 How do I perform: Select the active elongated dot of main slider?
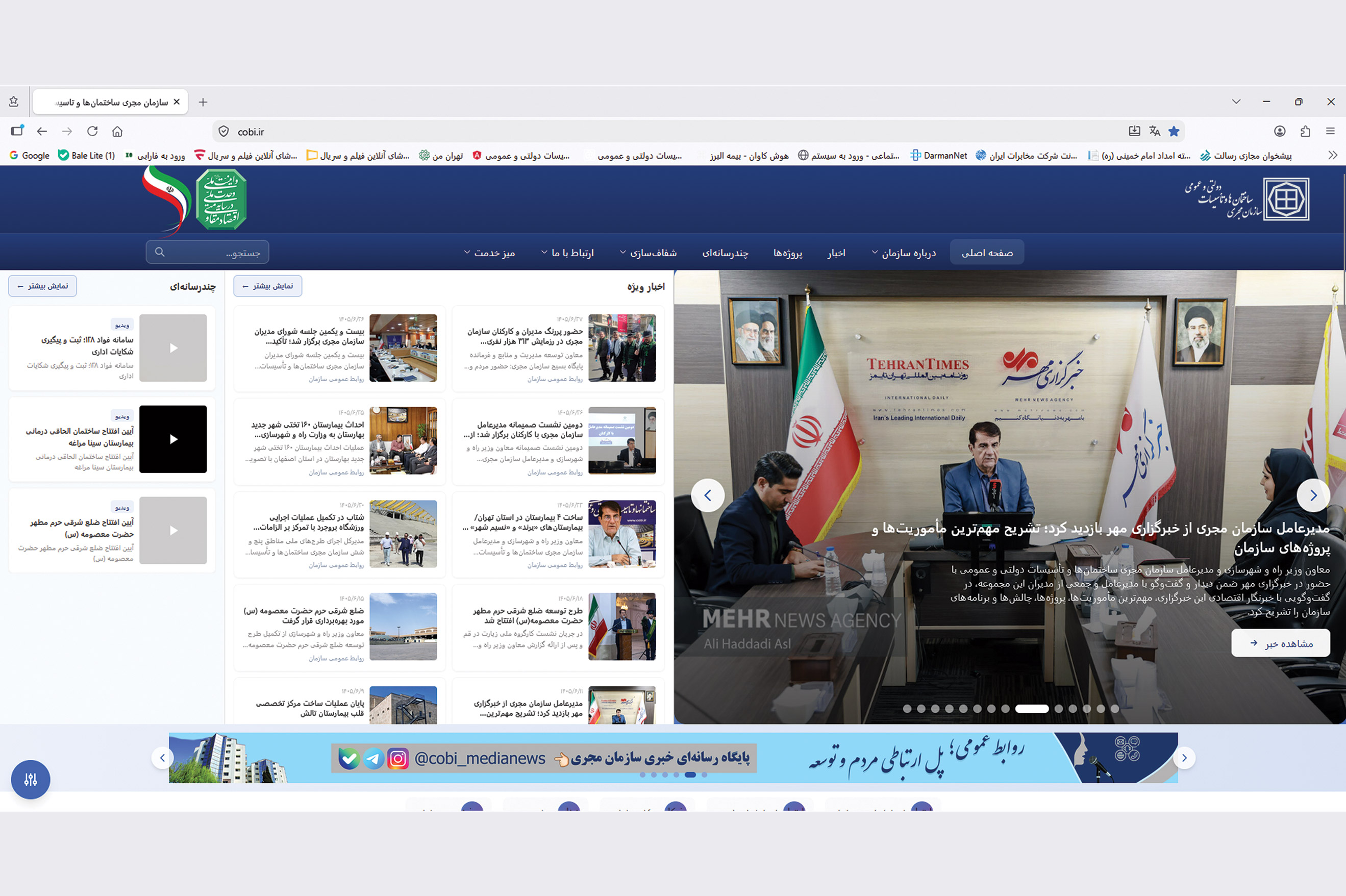[x=1032, y=709]
